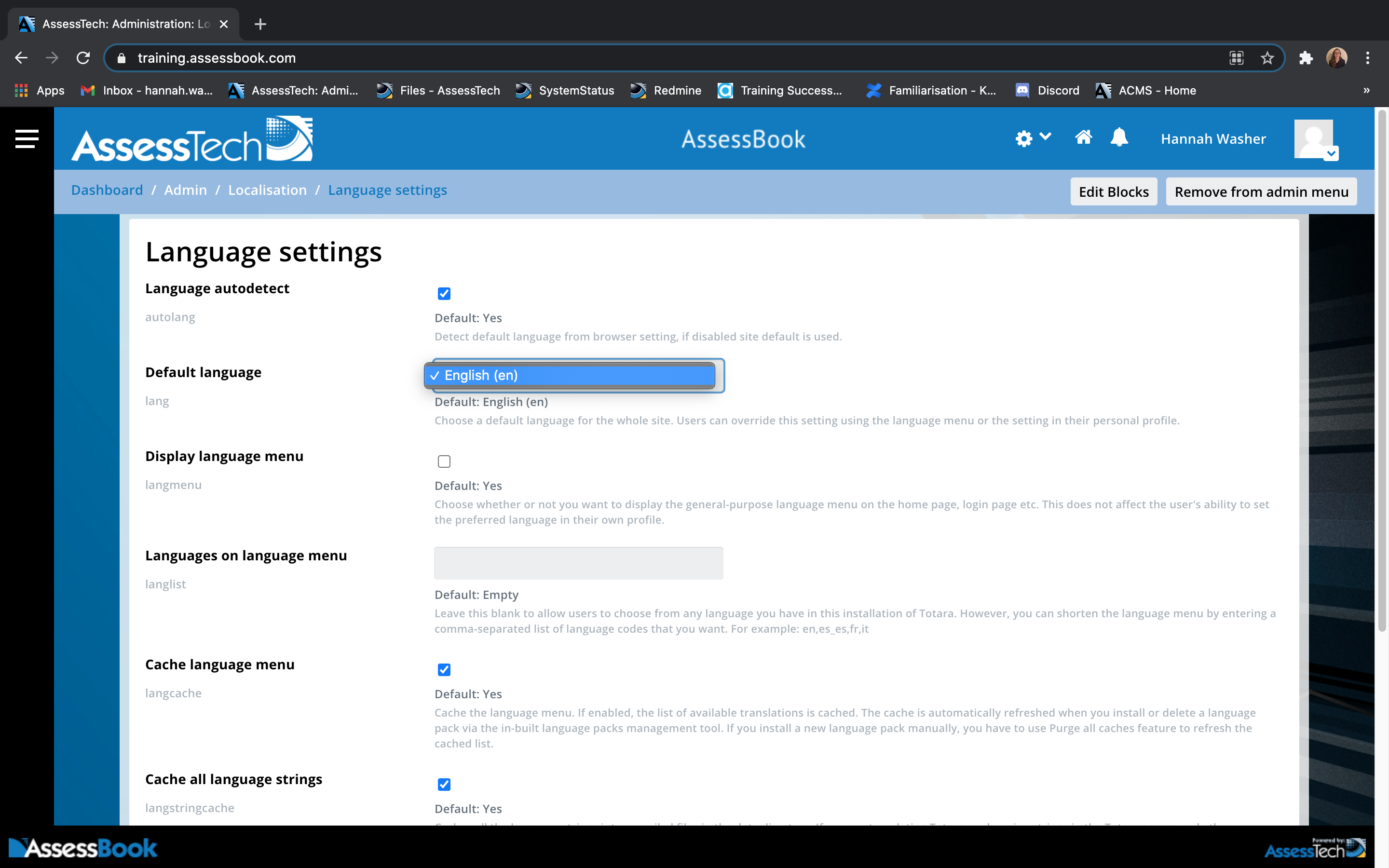Show more bookmarks chevron
The image size is (1389, 868).
pyautogui.click(x=1367, y=90)
